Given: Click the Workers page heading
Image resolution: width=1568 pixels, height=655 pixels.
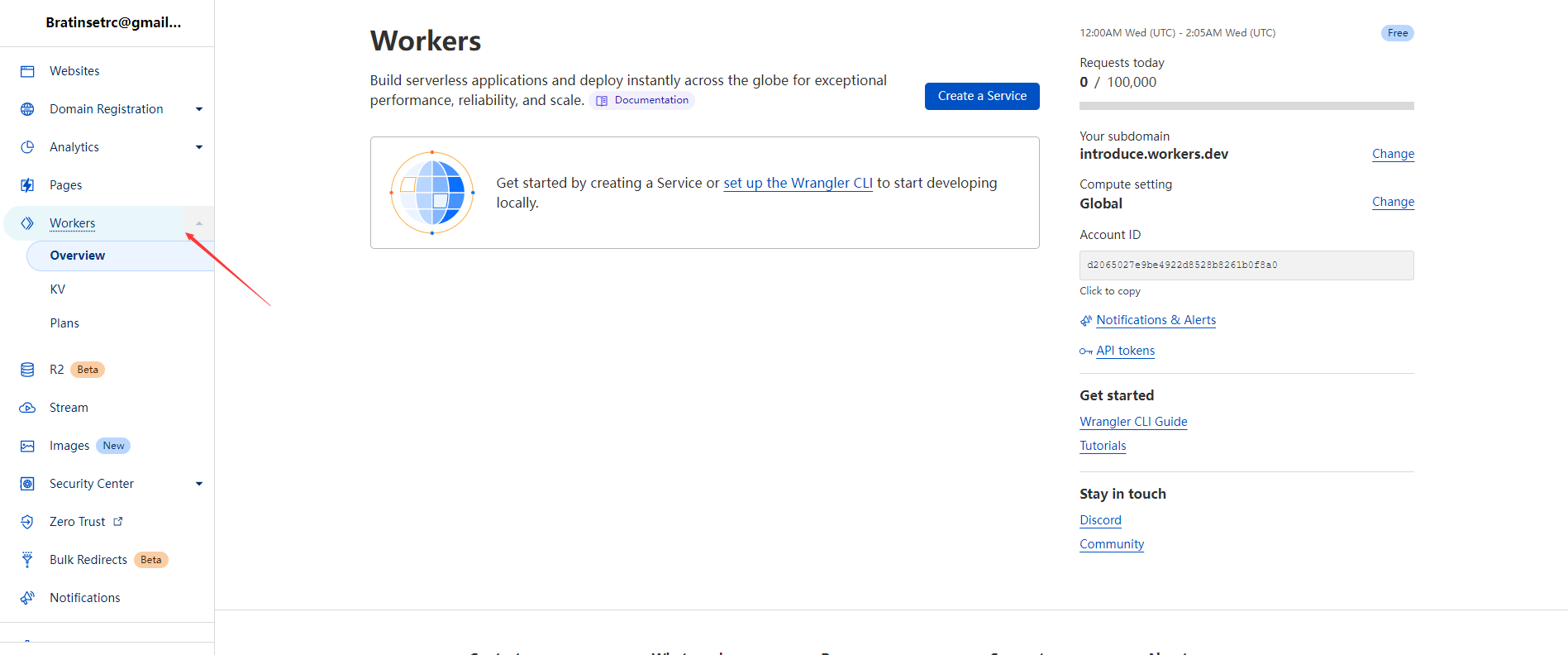Looking at the screenshot, I should [426, 41].
